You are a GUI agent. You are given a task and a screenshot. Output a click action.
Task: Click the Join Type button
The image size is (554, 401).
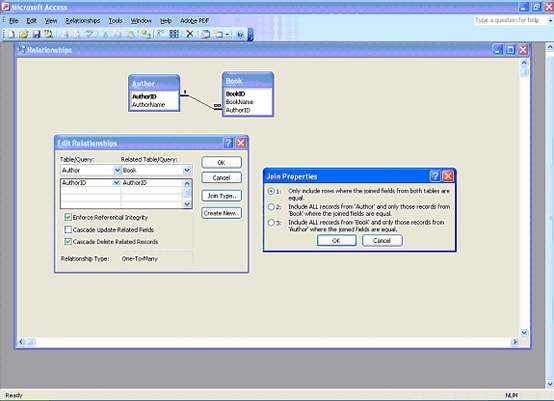(x=222, y=196)
